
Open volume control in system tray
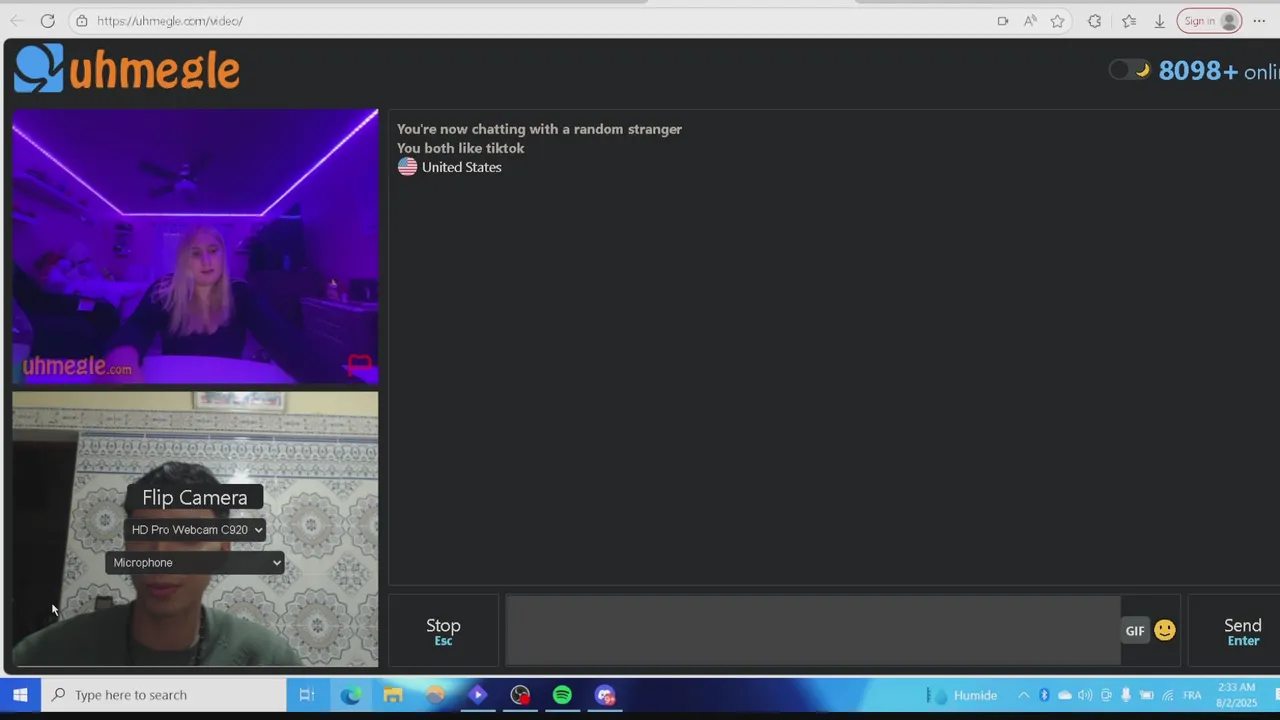[1085, 695]
